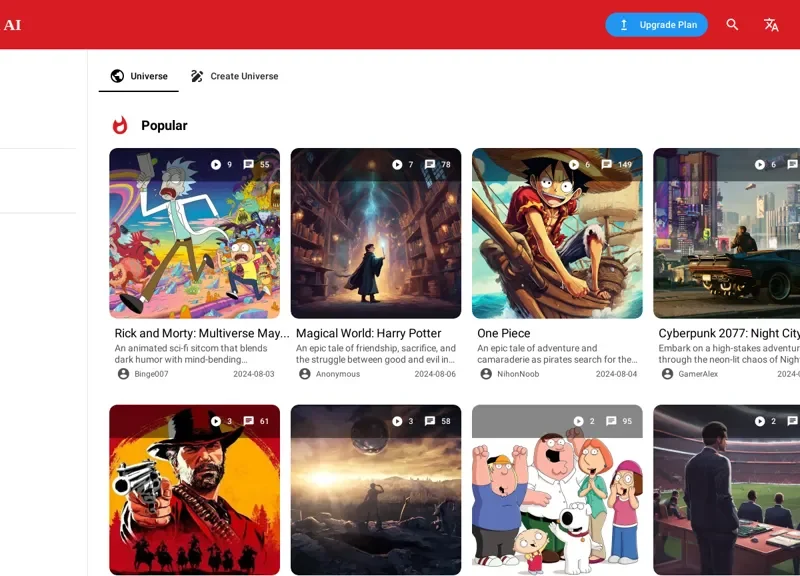Screen dimensions: 800x576
Task: Open the dark landscape with moon thumbnail
Action: tap(376, 490)
